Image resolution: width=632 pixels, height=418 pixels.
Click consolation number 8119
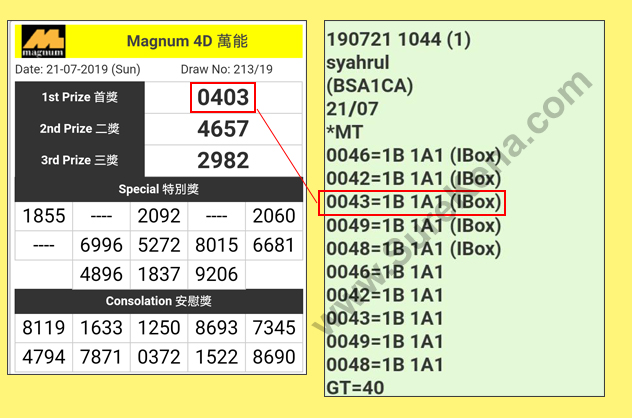click(44, 328)
